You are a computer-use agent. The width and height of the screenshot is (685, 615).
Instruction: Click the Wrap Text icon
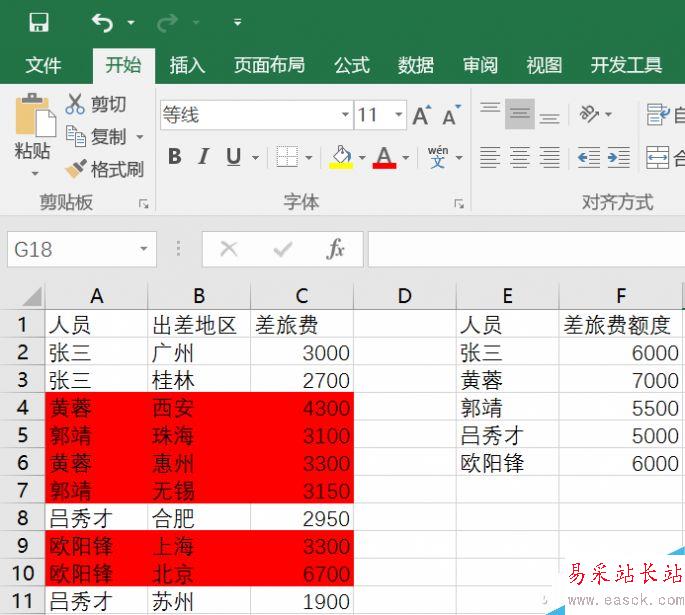[658, 114]
